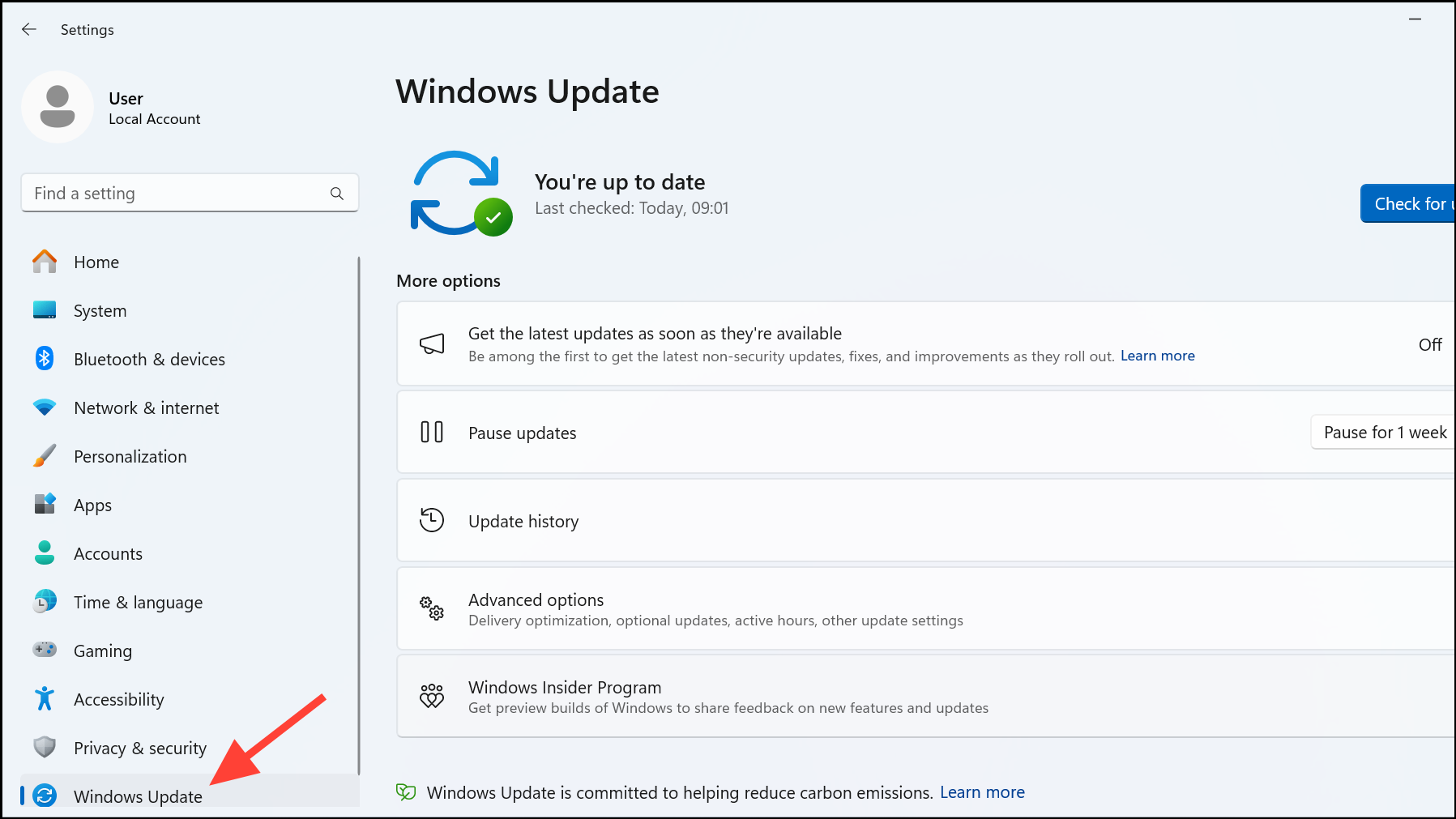Click the sidebar vertical scrollbar
1456x819 pixels.
[358, 515]
